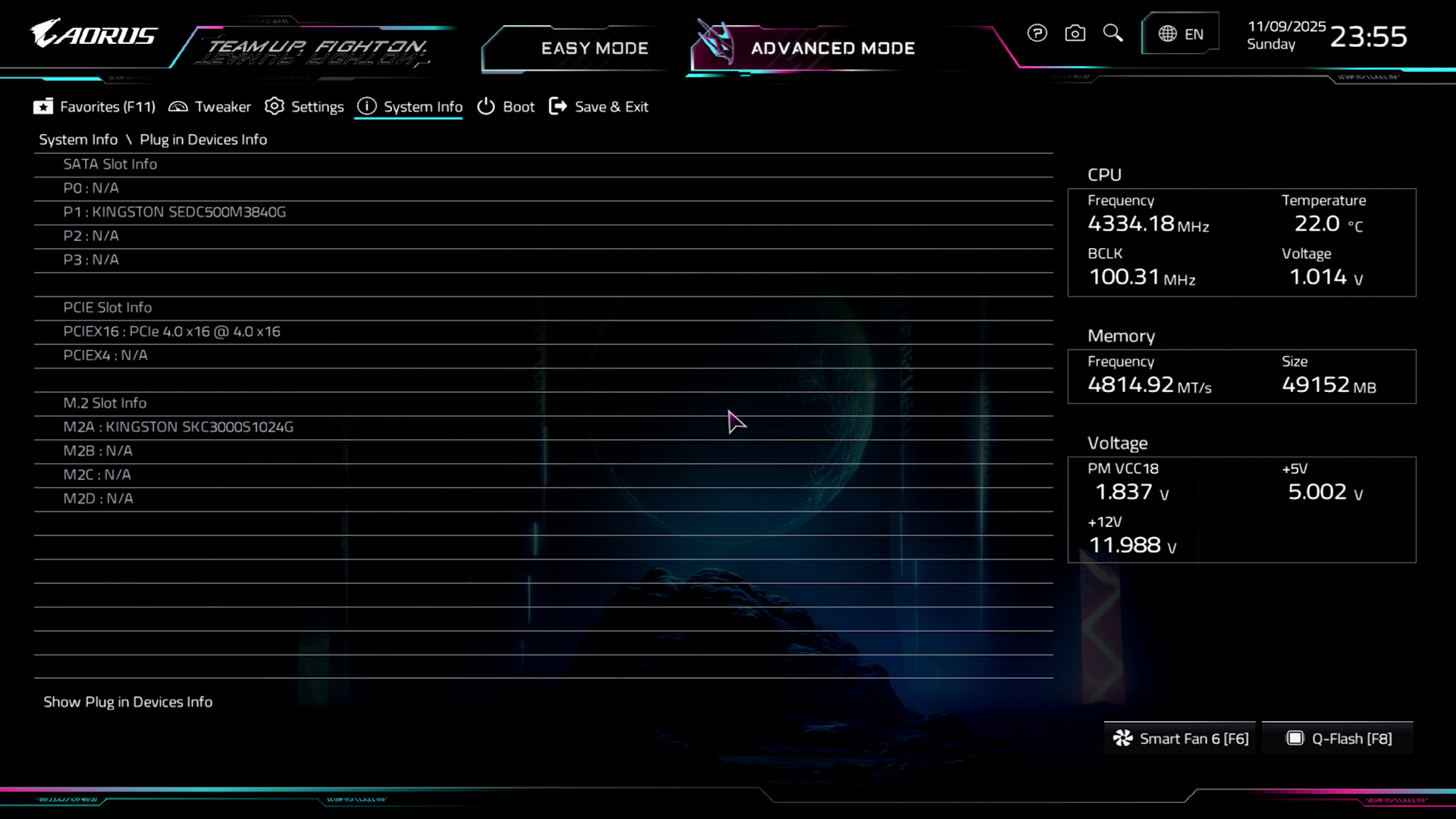Click the Settings gear icon
The height and width of the screenshot is (819, 1456).
[275, 107]
